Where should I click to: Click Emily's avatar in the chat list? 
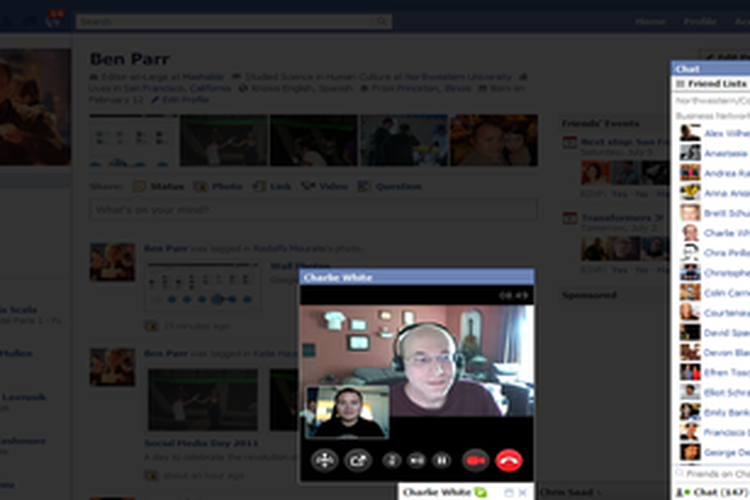690,412
